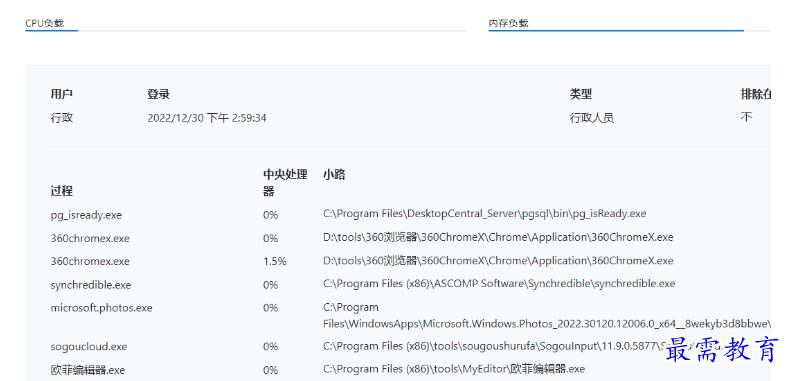Click the 类型 column header
The height and width of the screenshot is (381, 787).
point(581,94)
